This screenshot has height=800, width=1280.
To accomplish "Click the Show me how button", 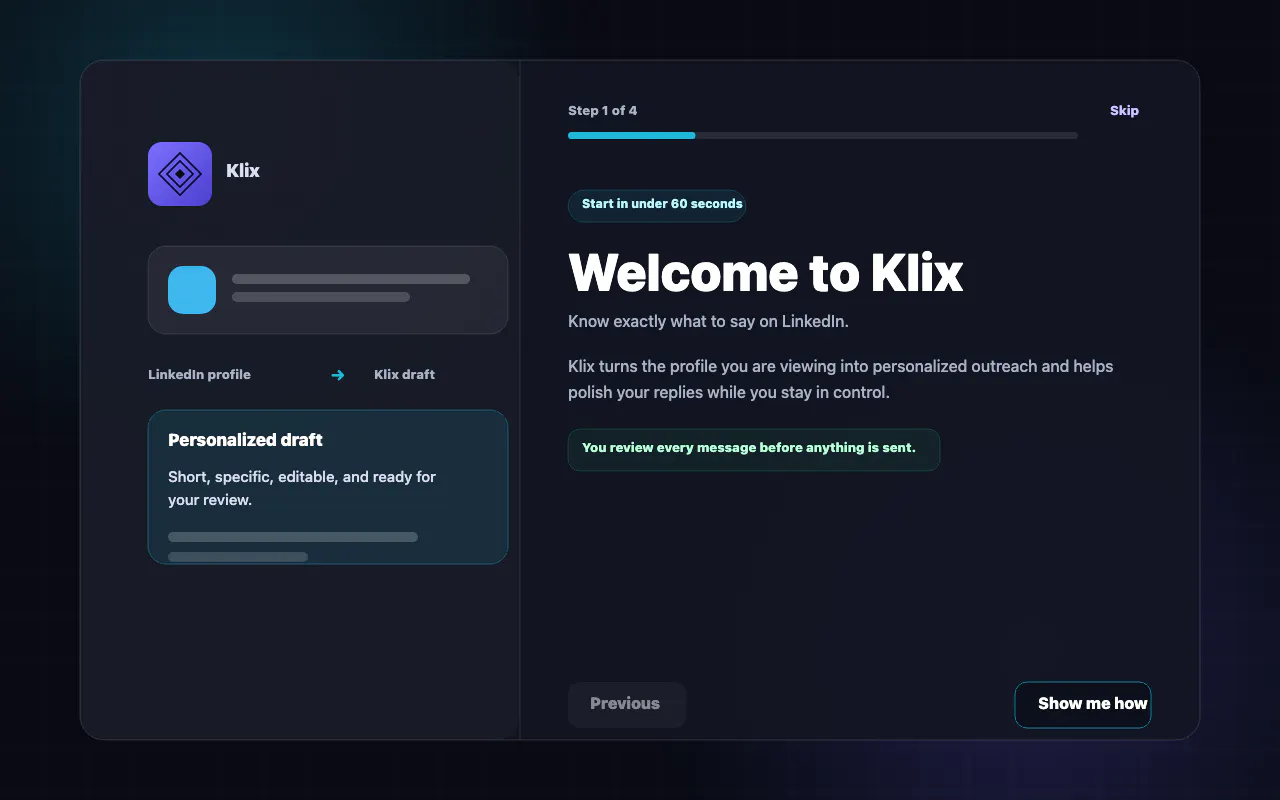I will pyautogui.click(x=1083, y=704).
